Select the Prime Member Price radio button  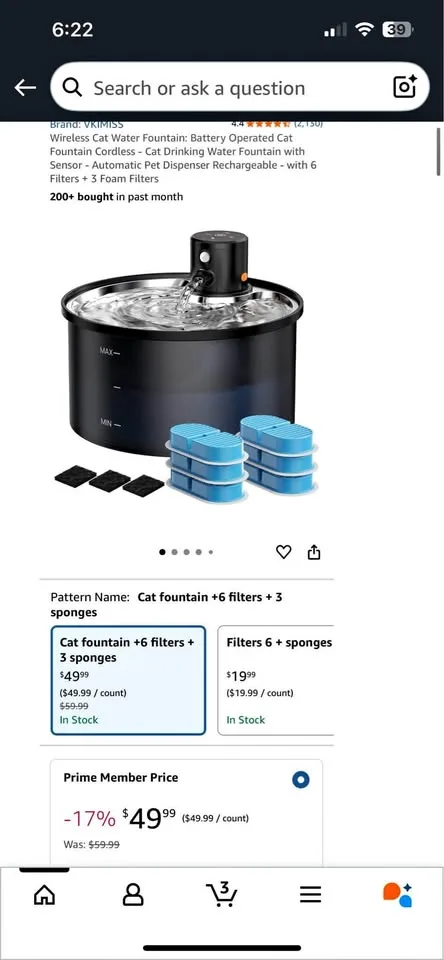coord(301,779)
